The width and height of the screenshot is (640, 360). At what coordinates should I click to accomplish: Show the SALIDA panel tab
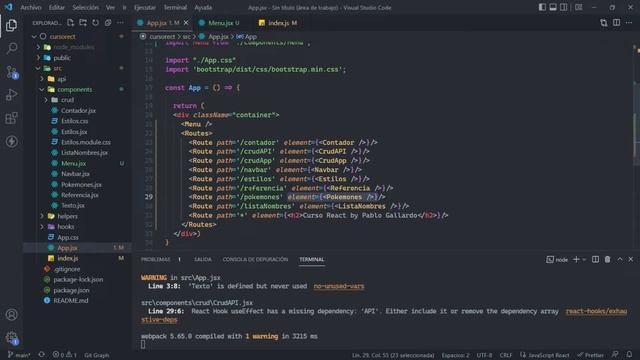(203, 260)
